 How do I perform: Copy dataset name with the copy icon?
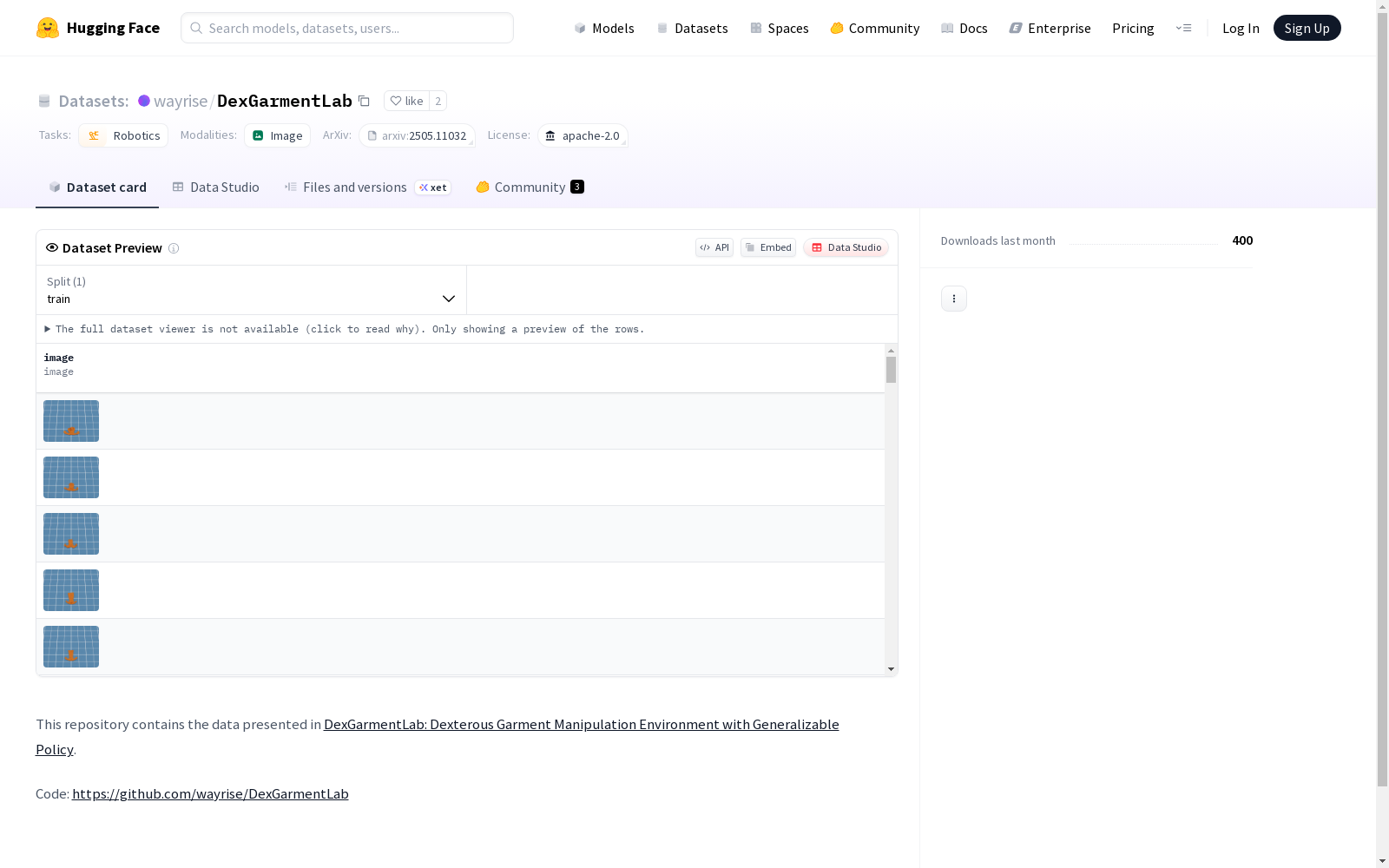(365, 101)
